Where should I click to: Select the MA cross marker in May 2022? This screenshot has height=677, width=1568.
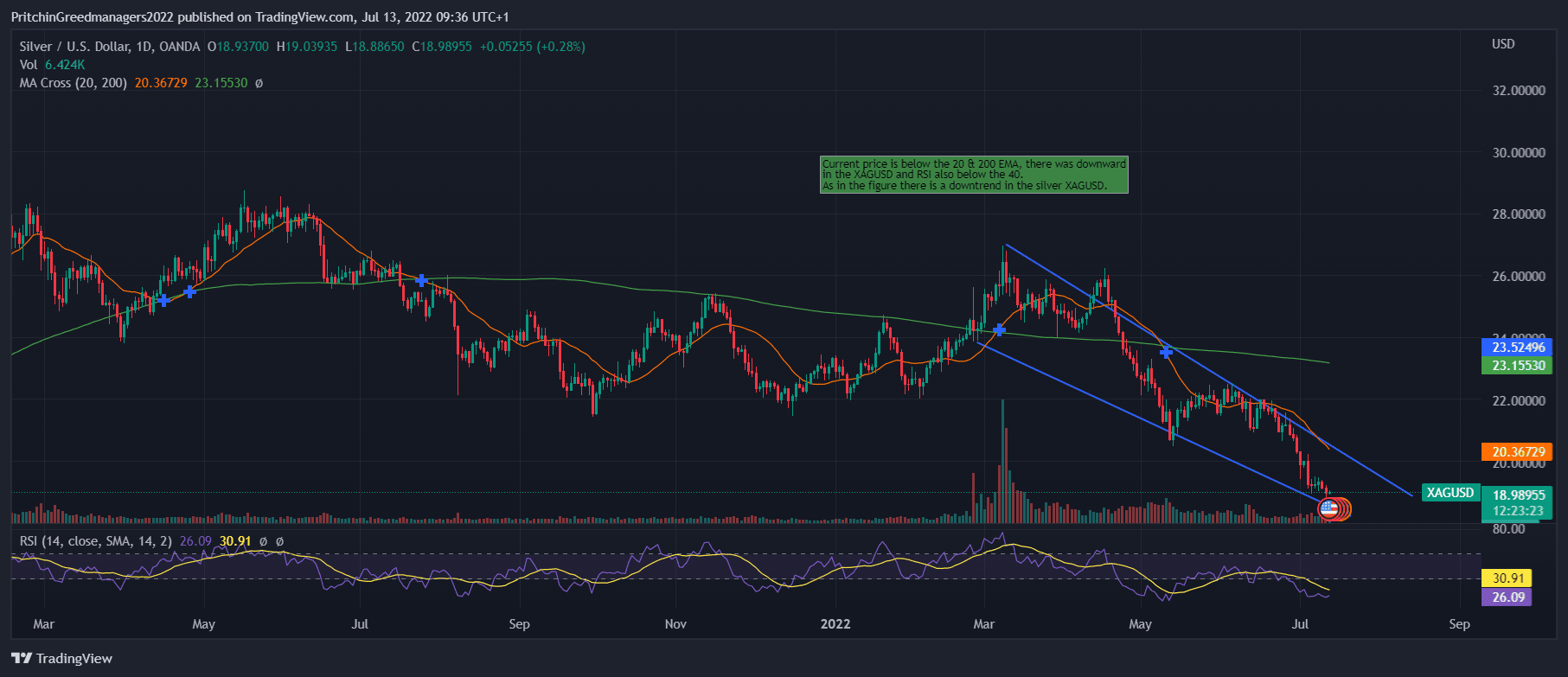pyautogui.click(x=1166, y=352)
